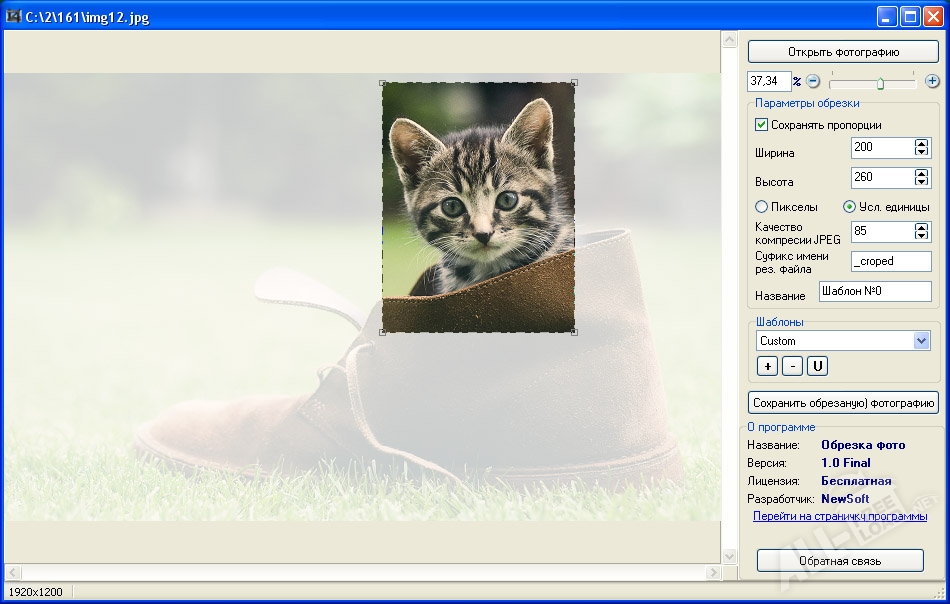Image resolution: width=950 pixels, height=604 pixels.
Task: Update the template with the U button
Action: [817, 366]
